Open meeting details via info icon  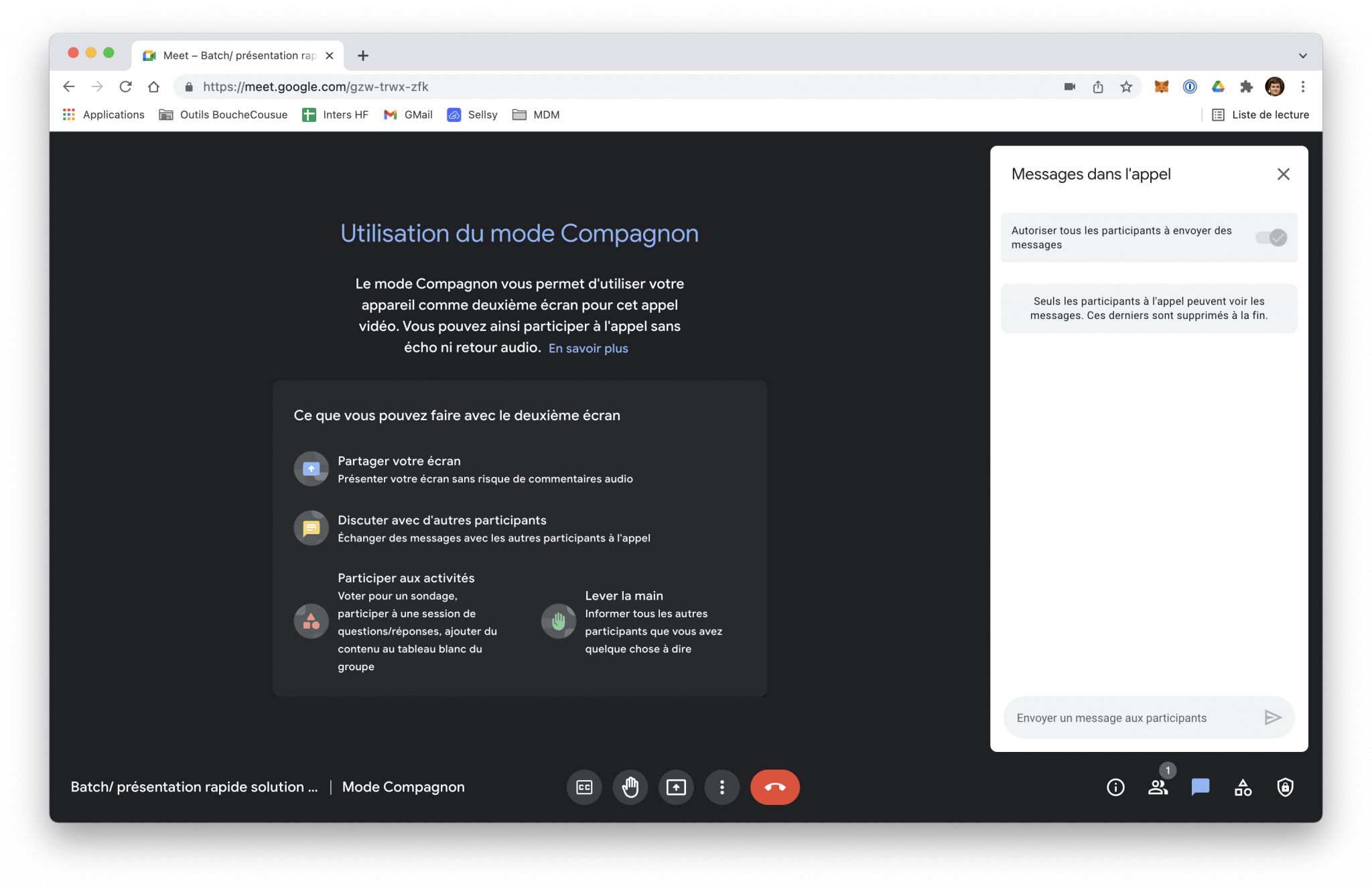click(1115, 787)
